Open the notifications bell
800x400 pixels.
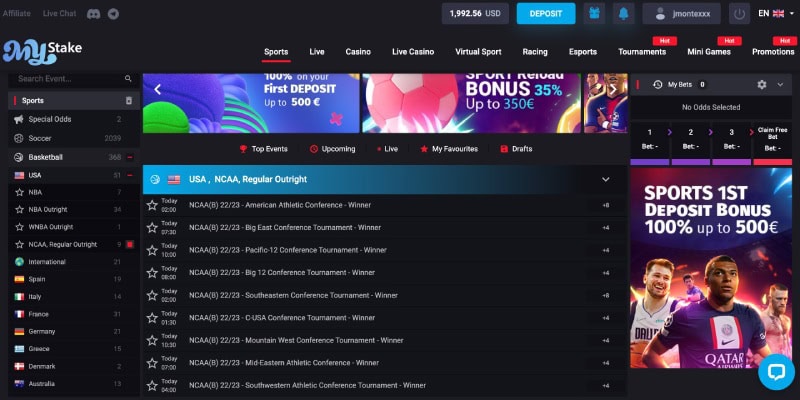coord(623,14)
